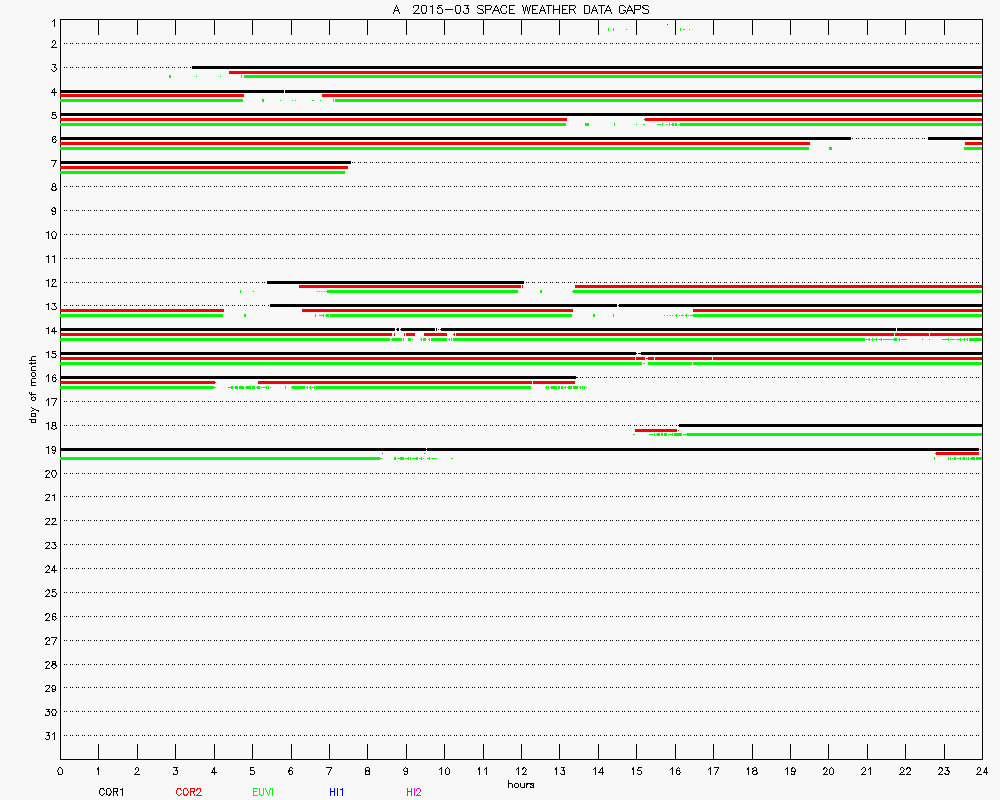Select the short red COR2 bar on day 18
This screenshot has width=1000, height=800.
(656, 430)
